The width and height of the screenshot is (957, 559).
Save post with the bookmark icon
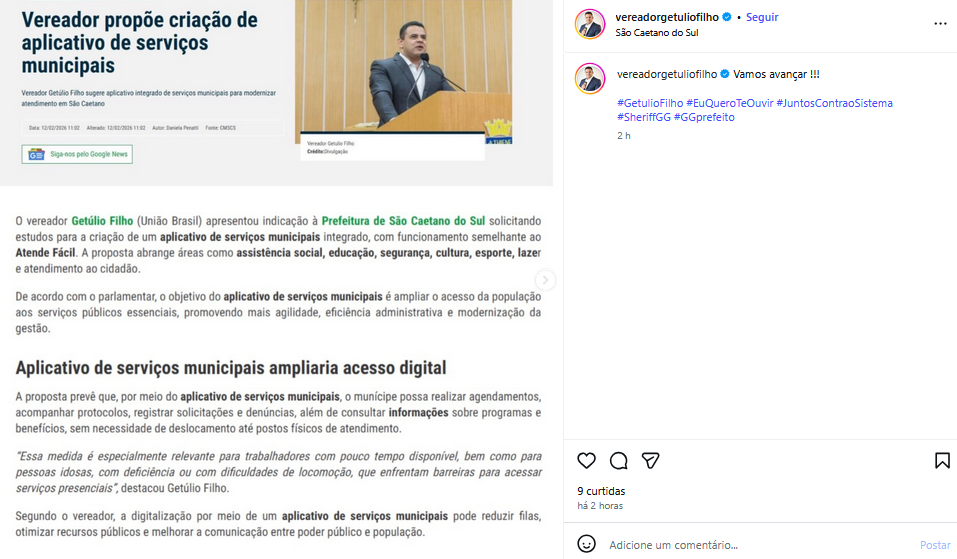(x=942, y=461)
